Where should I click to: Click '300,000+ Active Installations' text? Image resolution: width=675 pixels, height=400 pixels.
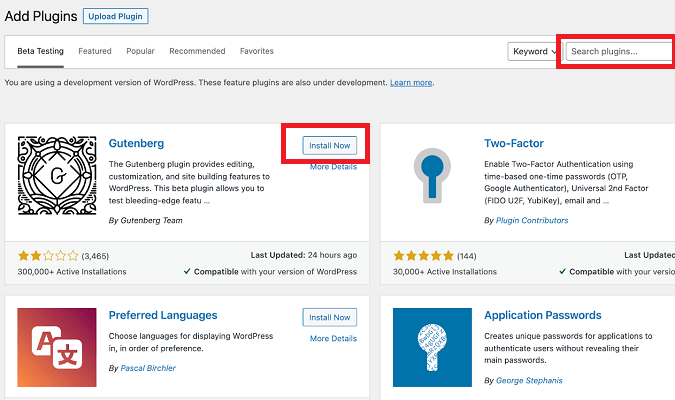(x=72, y=272)
